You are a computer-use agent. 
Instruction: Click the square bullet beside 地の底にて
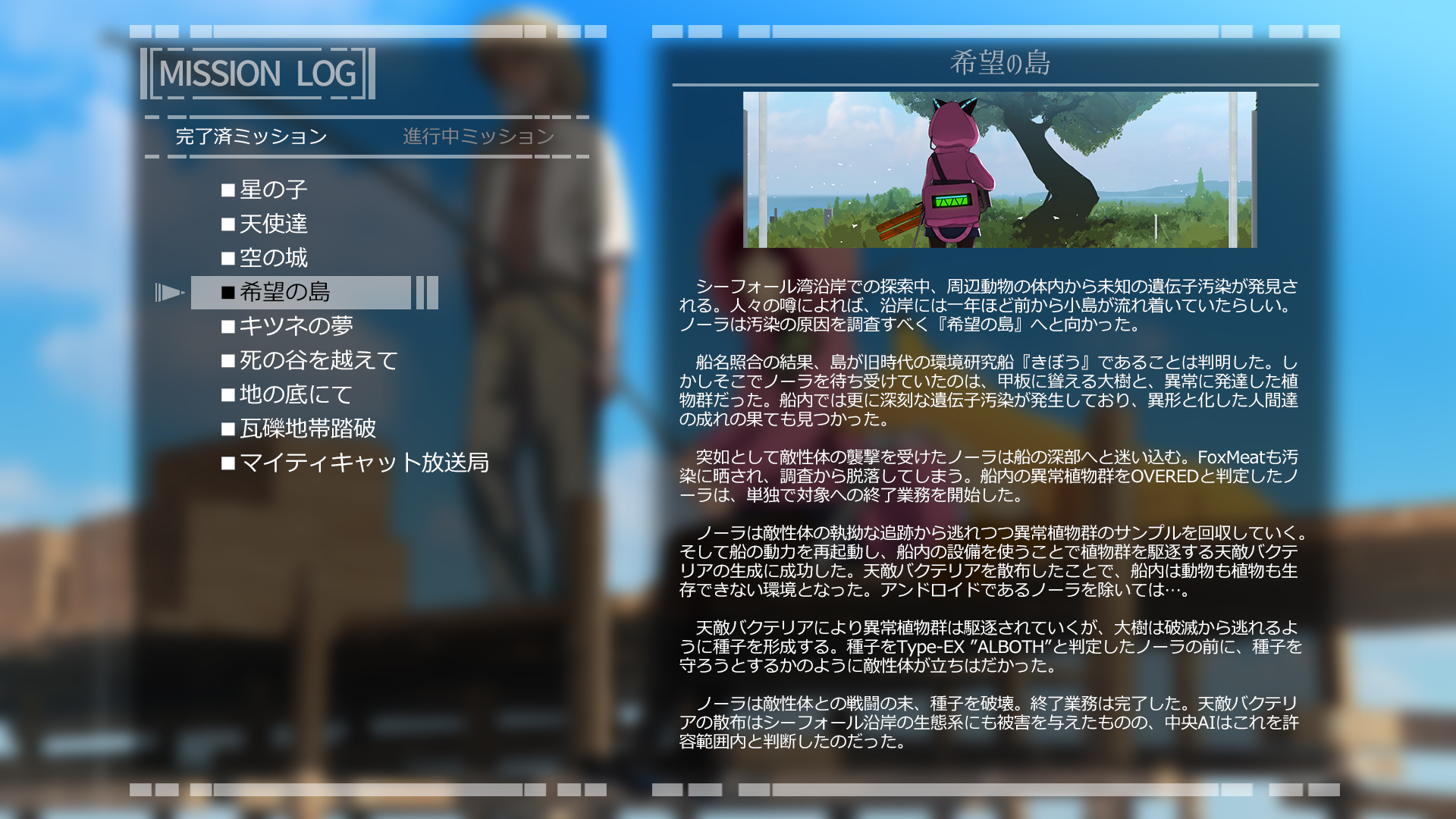[x=227, y=395]
